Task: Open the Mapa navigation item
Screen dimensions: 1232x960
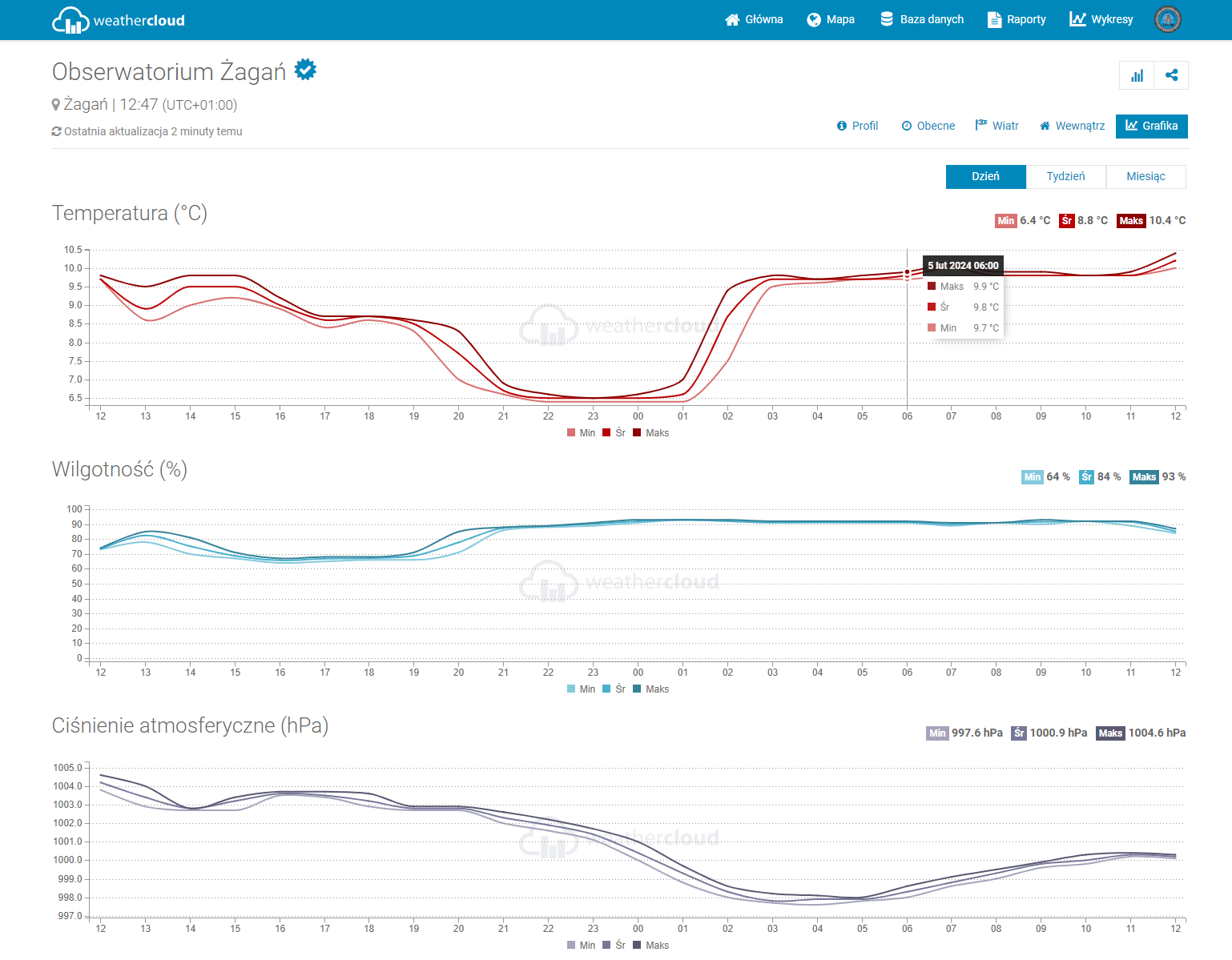Action: 831,19
